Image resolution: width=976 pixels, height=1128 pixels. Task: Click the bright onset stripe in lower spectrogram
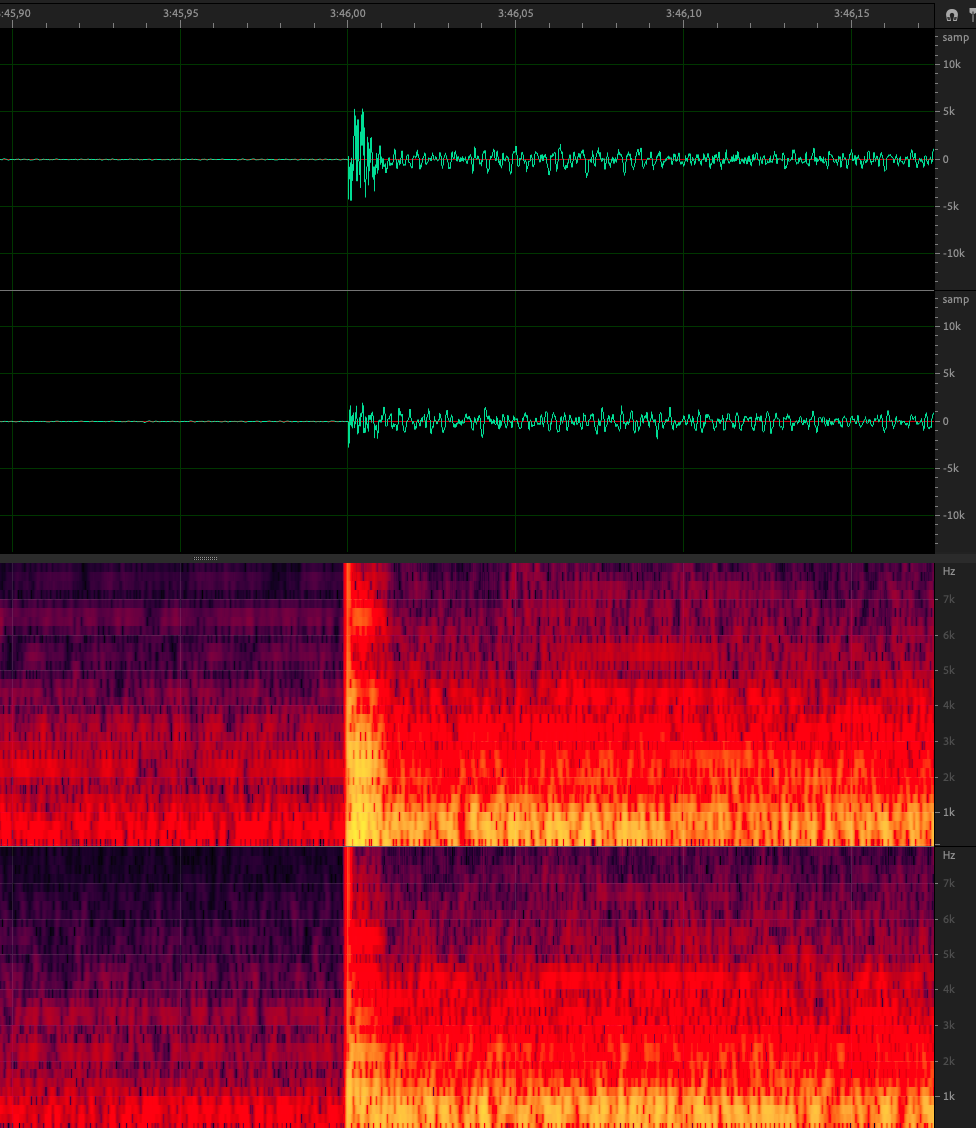pyautogui.click(x=347, y=985)
